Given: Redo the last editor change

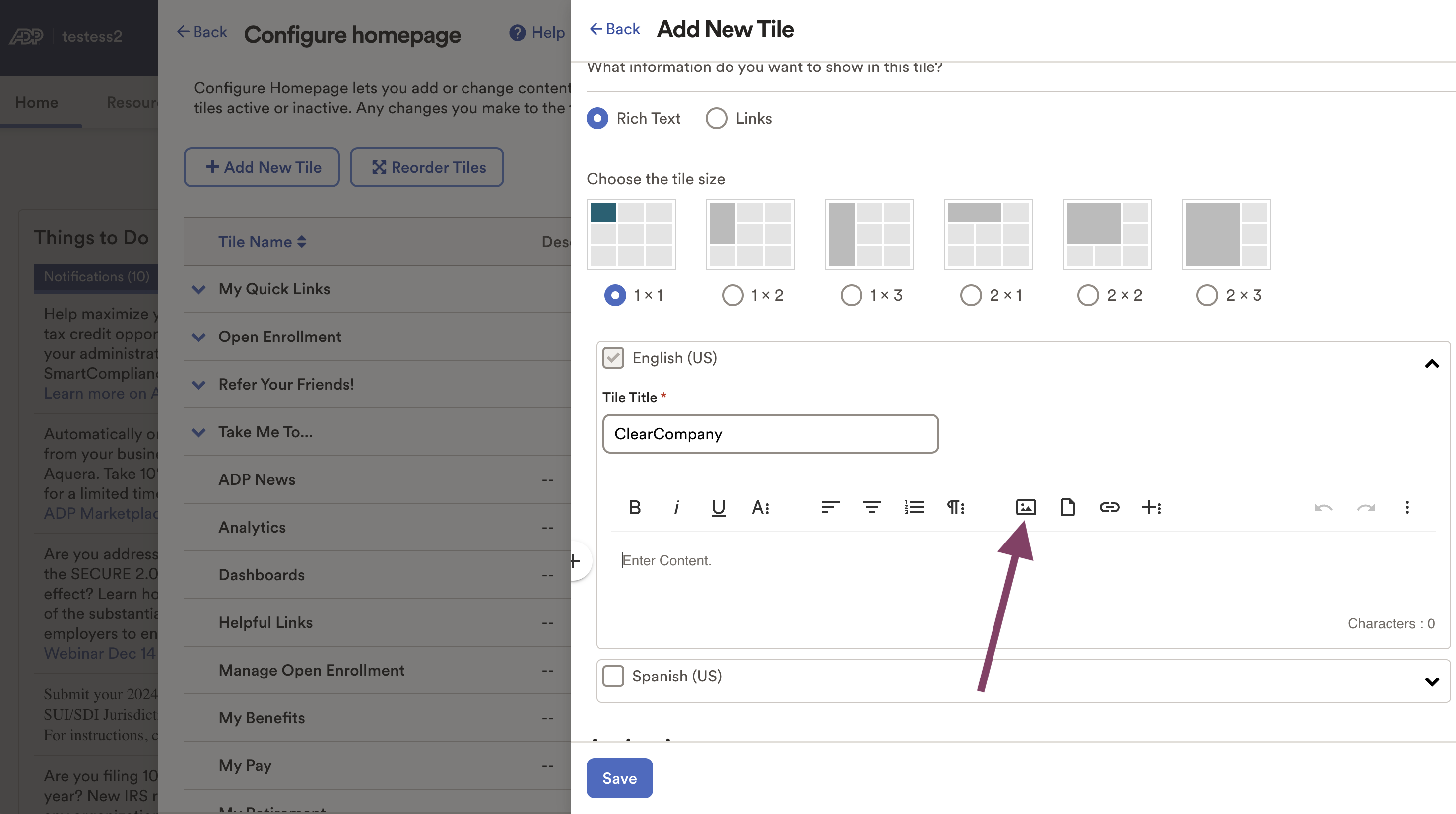Looking at the screenshot, I should pos(1366,507).
